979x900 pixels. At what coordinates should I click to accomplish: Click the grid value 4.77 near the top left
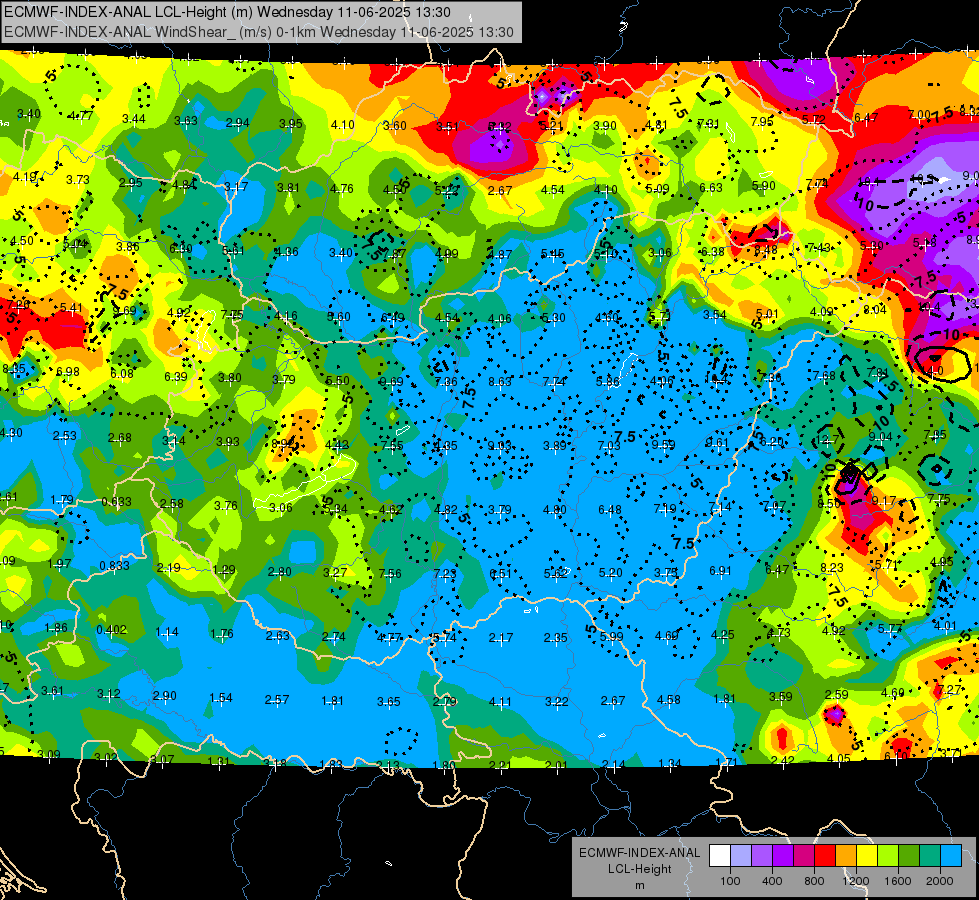[81, 116]
